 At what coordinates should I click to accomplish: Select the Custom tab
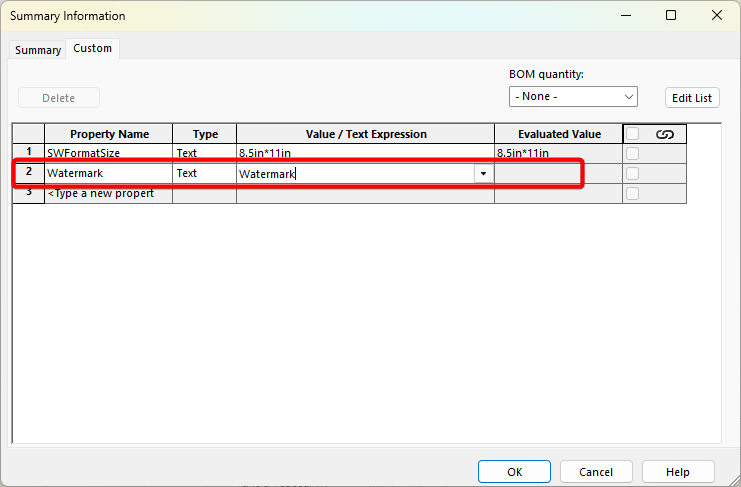93,48
